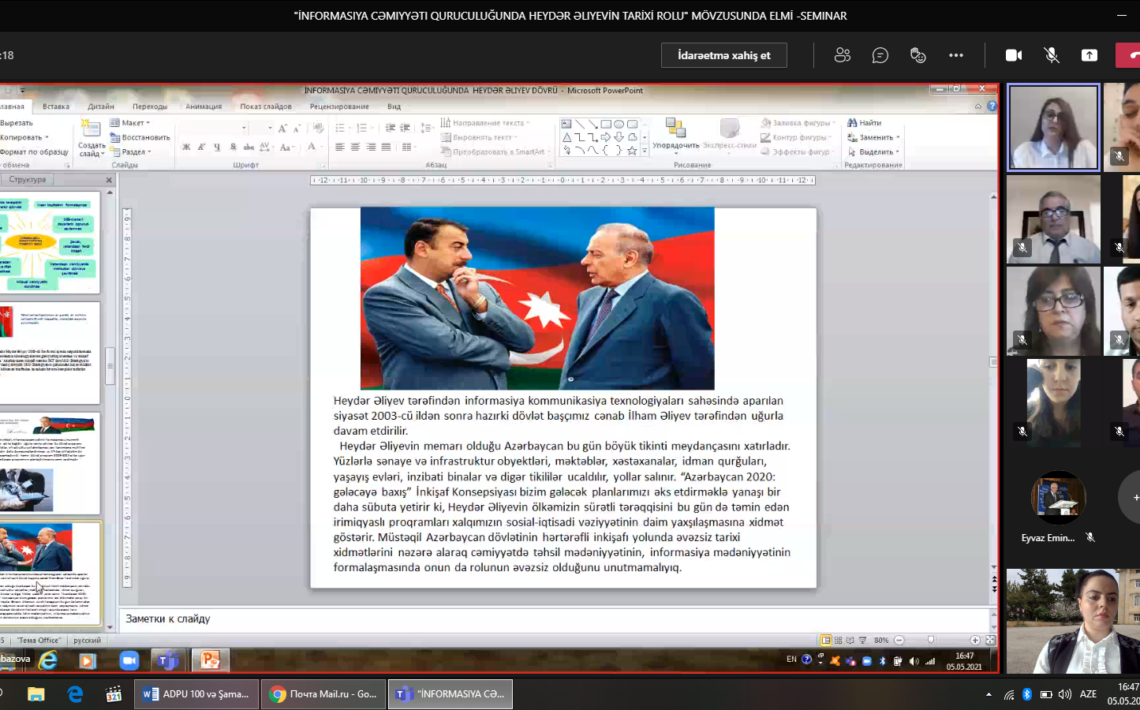Expand the hidden system tray icons
The image size is (1140, 710).
tap(989, 694)
